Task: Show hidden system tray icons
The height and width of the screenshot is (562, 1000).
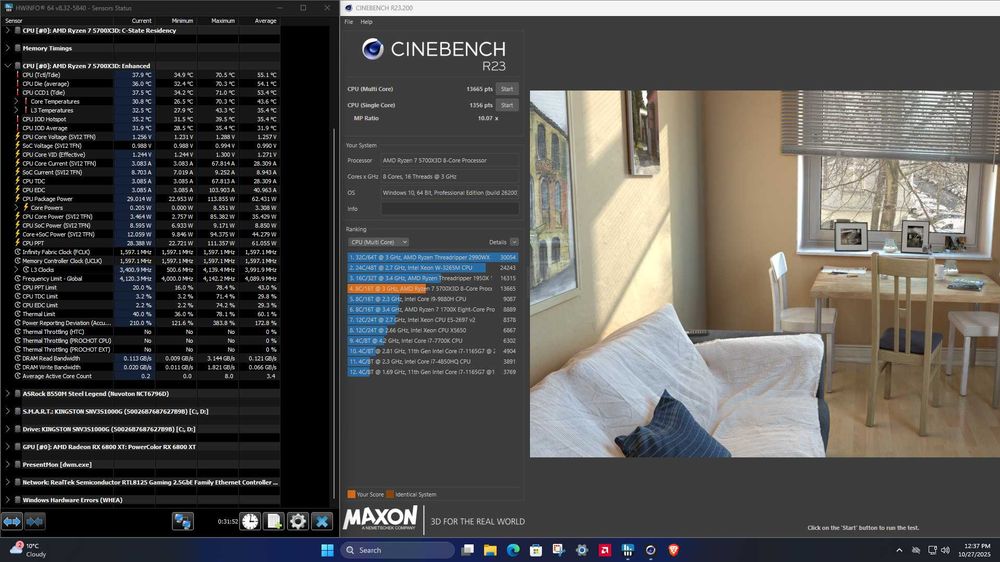Action: pyautogui.click(x=899, y=550)
